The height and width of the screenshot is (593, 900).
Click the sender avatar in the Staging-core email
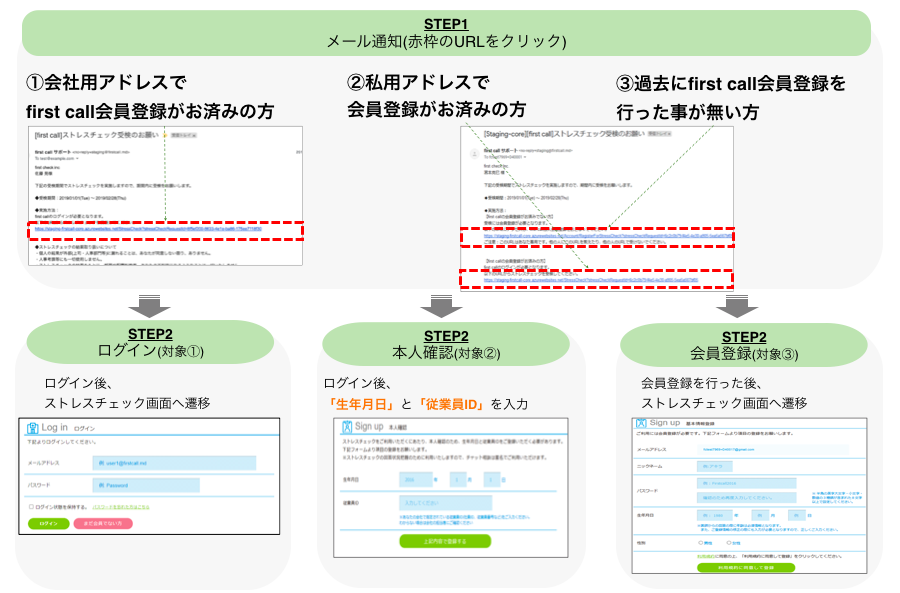coord(475,153)
